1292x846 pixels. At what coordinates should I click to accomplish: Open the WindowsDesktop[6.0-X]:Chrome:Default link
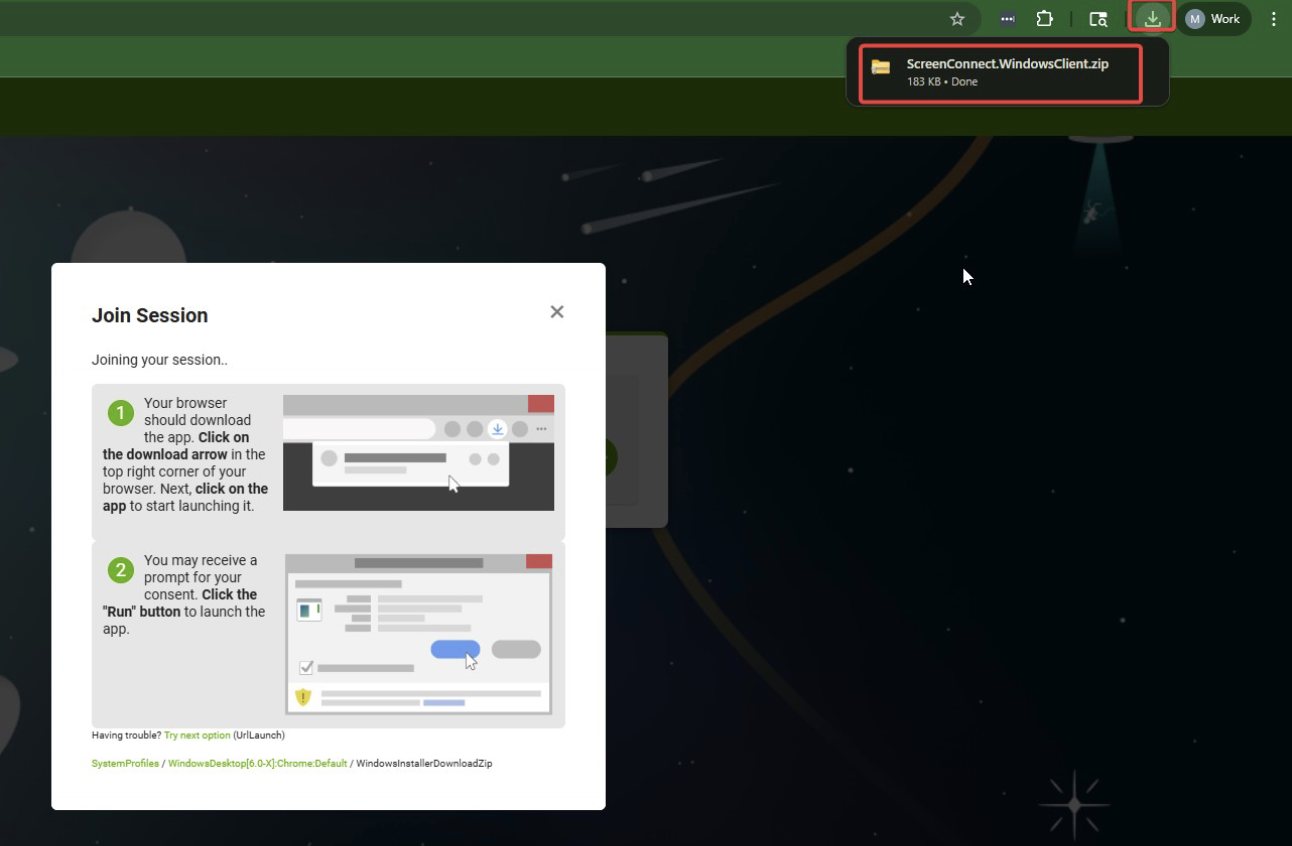click(257, 763)
